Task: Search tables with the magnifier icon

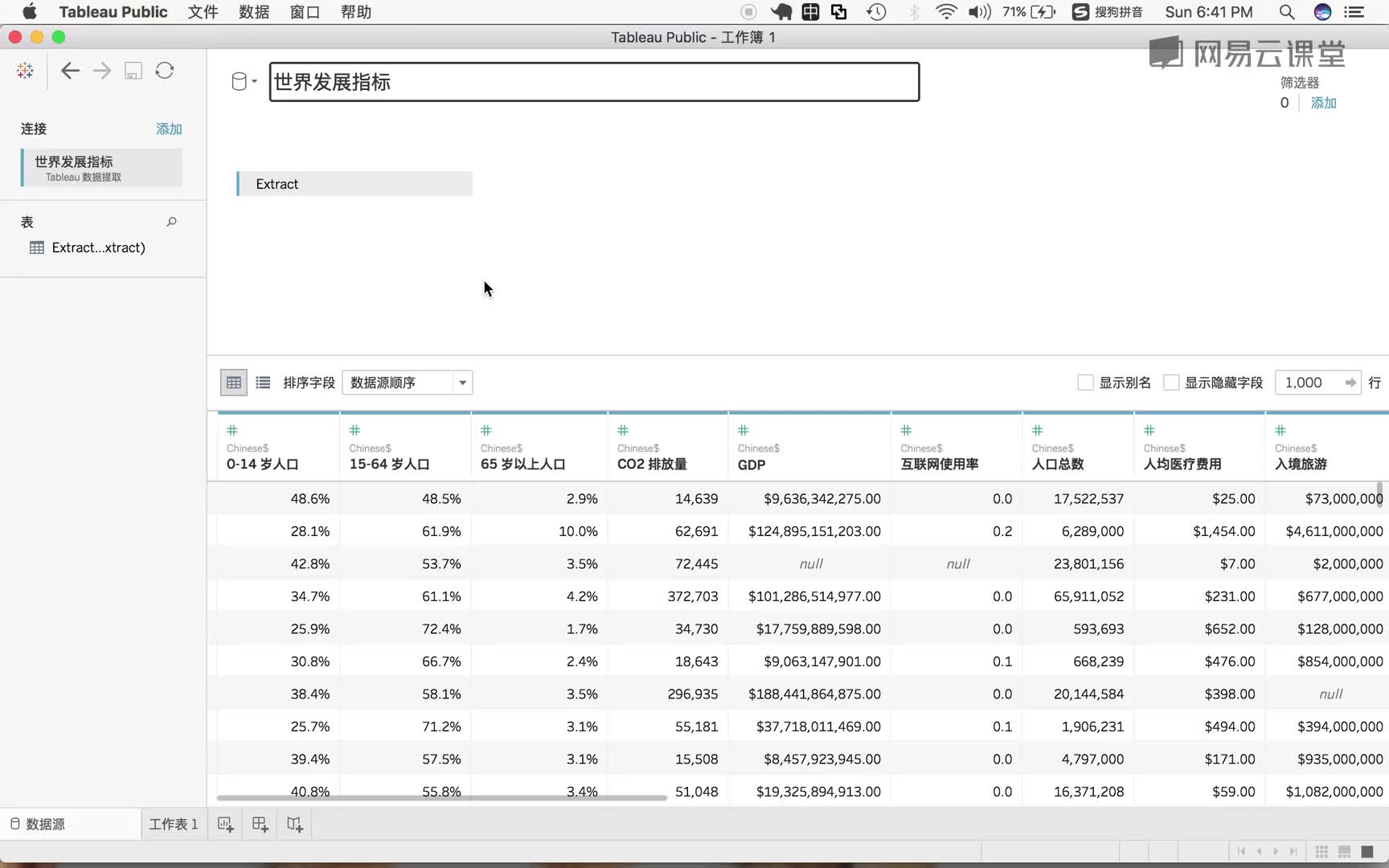Action: click(x=171, y=222)
